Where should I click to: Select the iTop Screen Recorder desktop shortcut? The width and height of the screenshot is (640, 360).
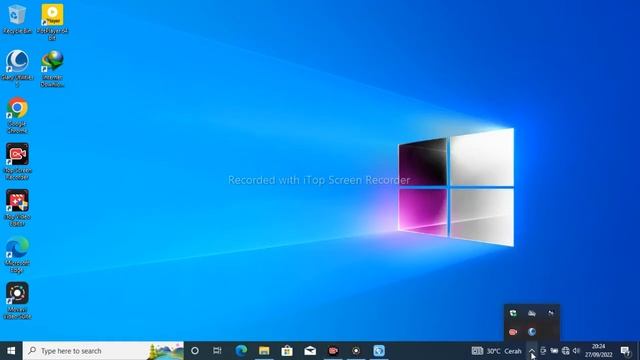click(x=17, y=161)
